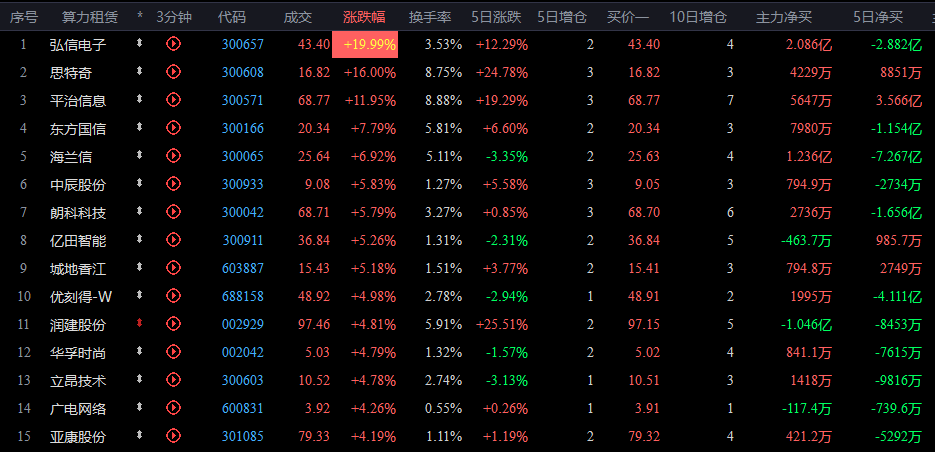This screenshot has height=452, width=935.
Task: Click the star-column marker beside 思特奇
Action: (140, 71)
